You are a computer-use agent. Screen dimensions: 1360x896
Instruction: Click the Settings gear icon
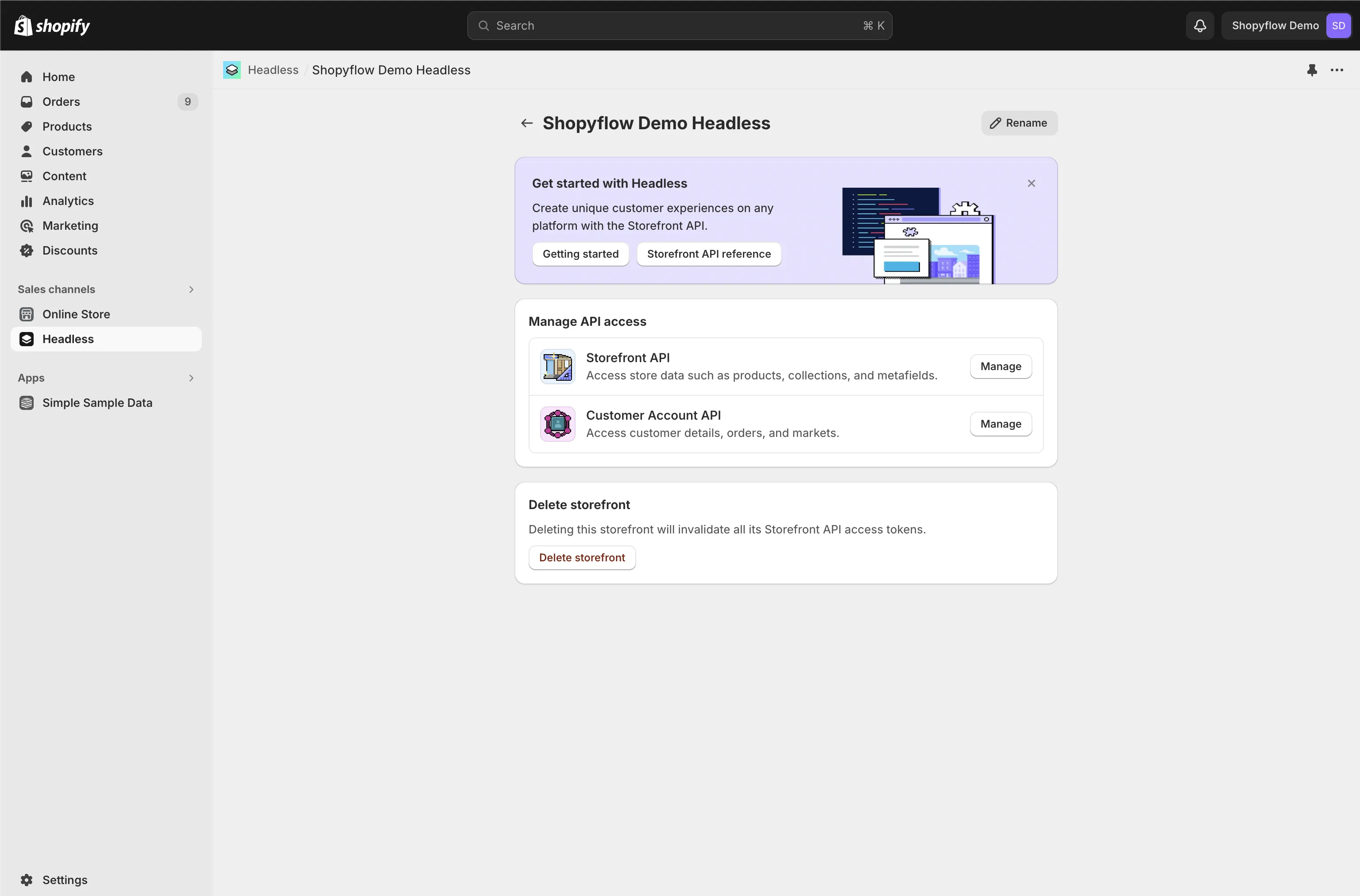[26, 880]
